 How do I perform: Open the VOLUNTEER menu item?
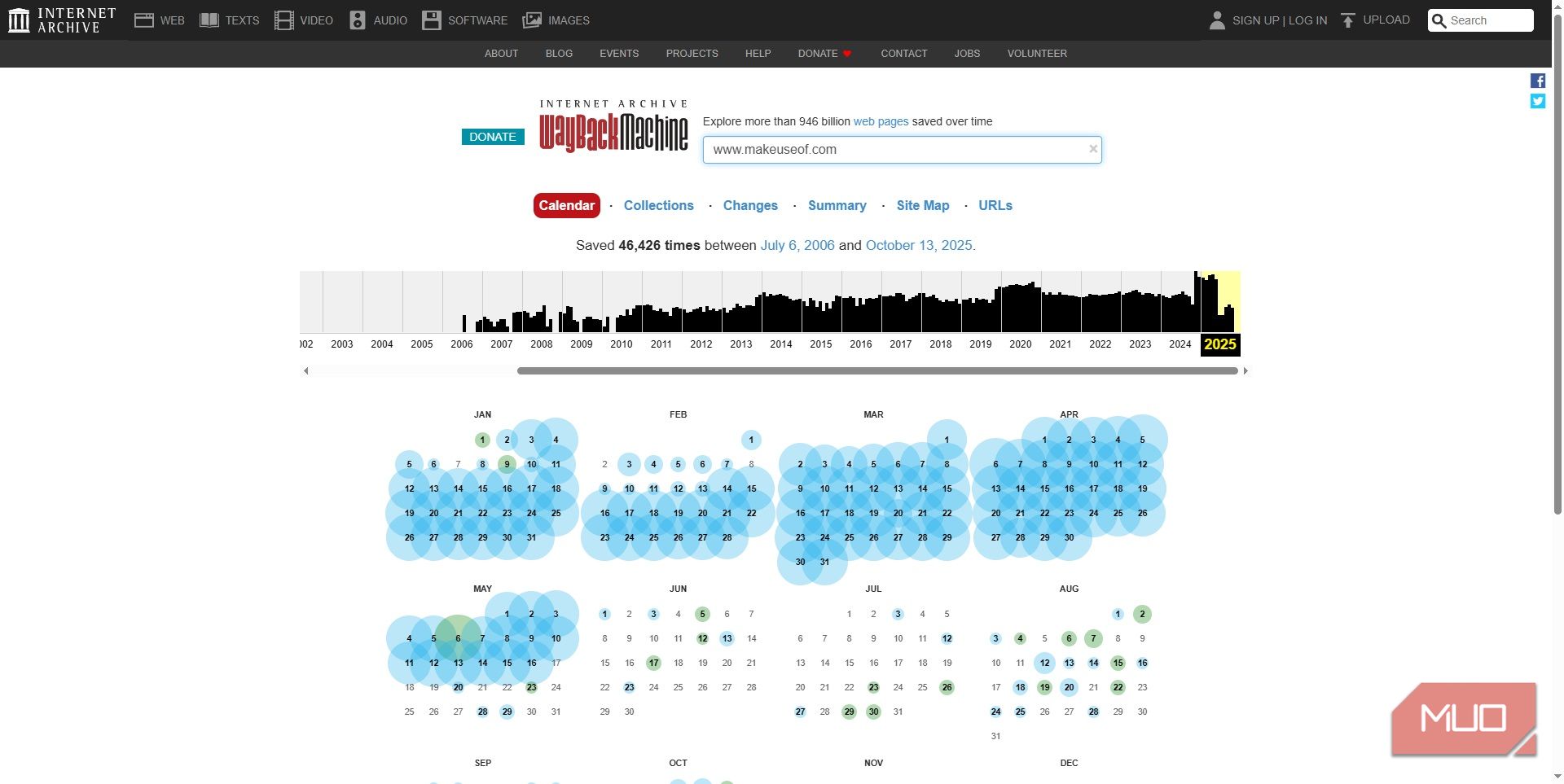point(1037,54)
